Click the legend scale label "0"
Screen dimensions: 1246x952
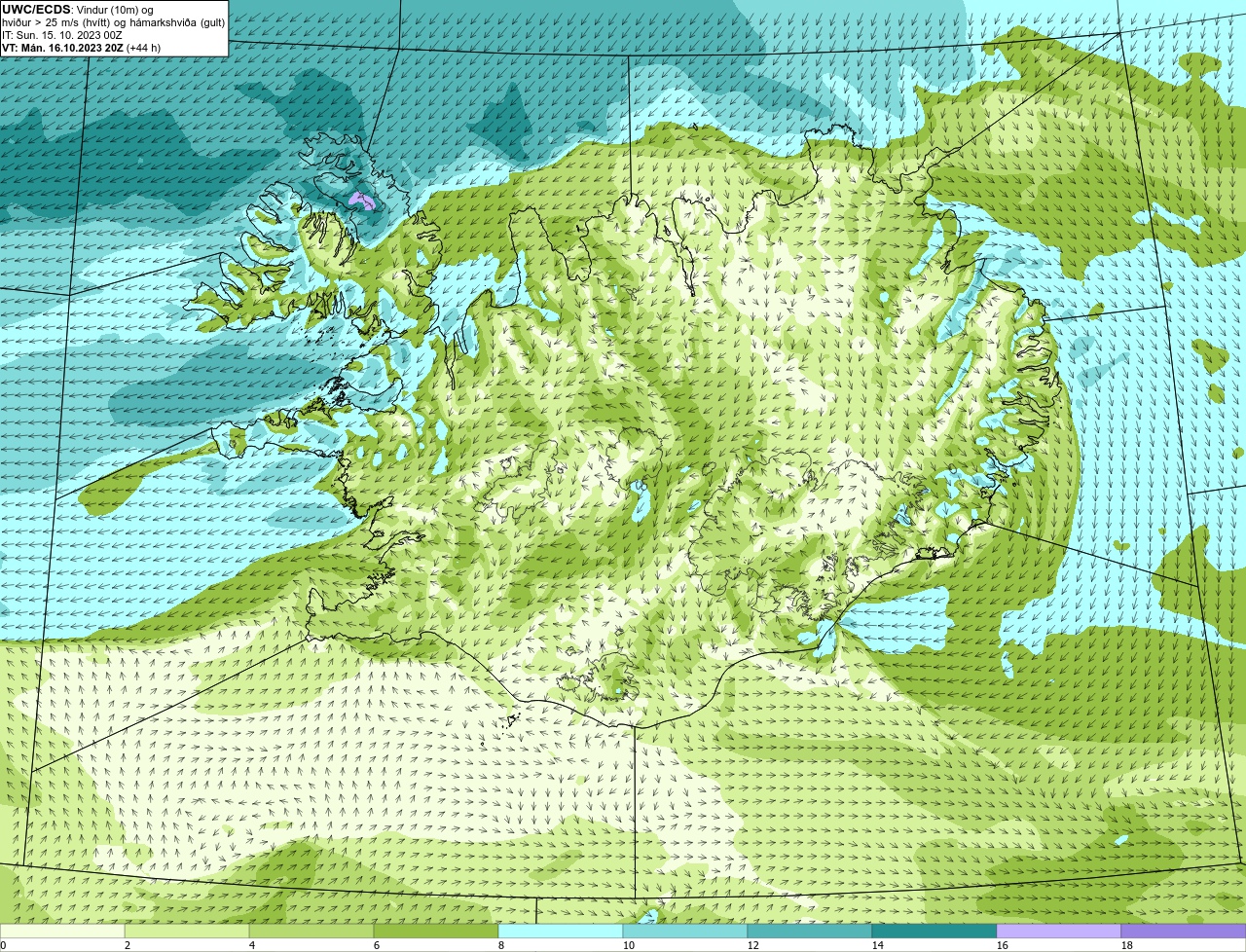pyautogui.click(x=3, y=945)
